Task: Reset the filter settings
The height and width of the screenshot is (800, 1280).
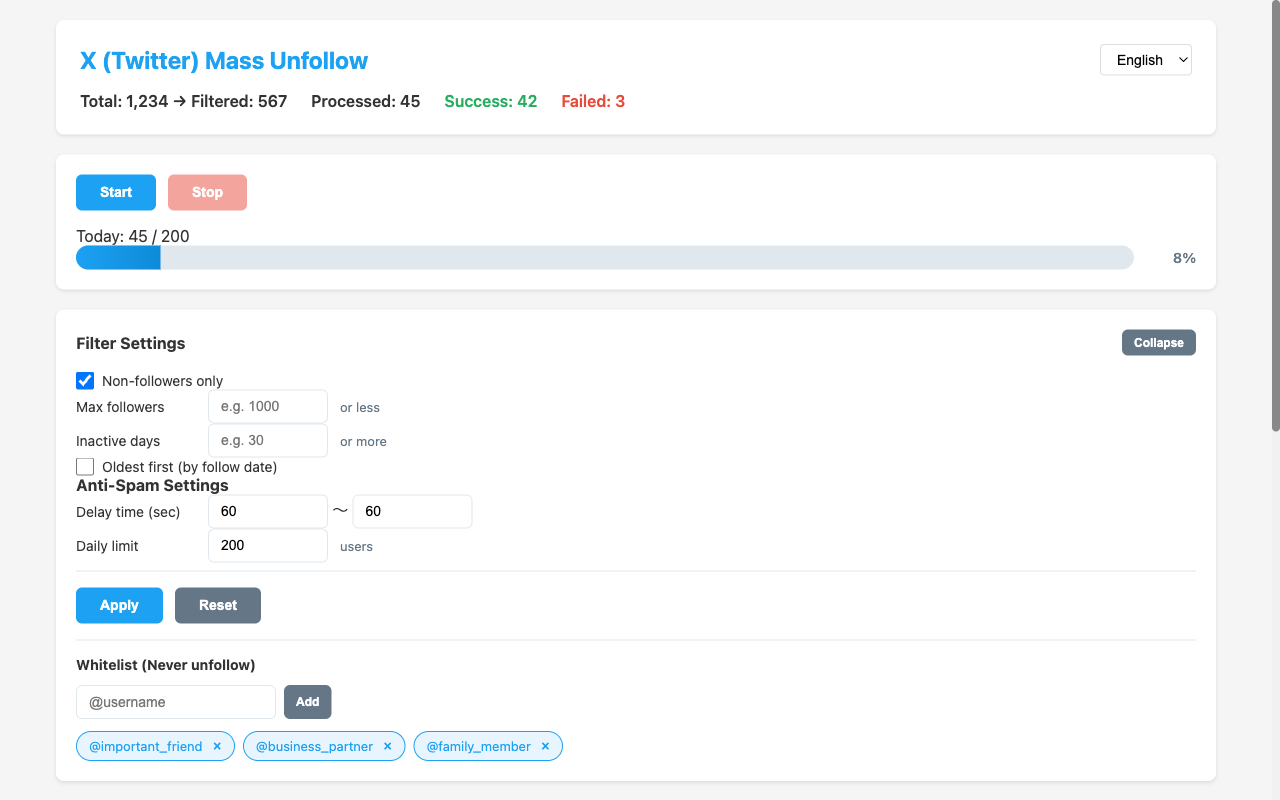Action: click(x=218, y=605)
